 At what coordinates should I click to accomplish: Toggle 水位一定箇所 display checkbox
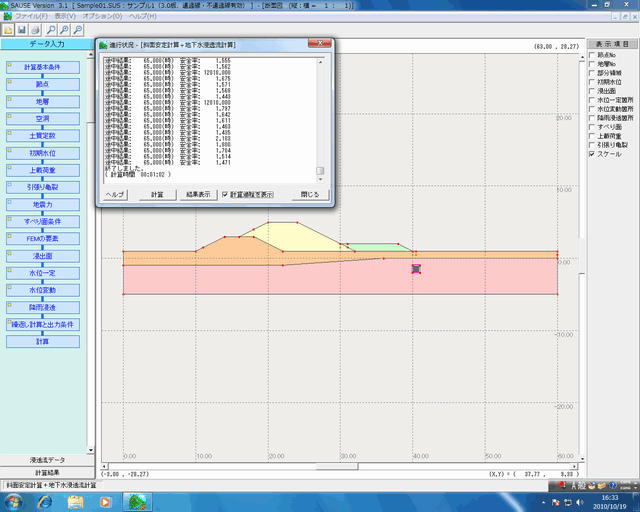[x=592, y=100]
